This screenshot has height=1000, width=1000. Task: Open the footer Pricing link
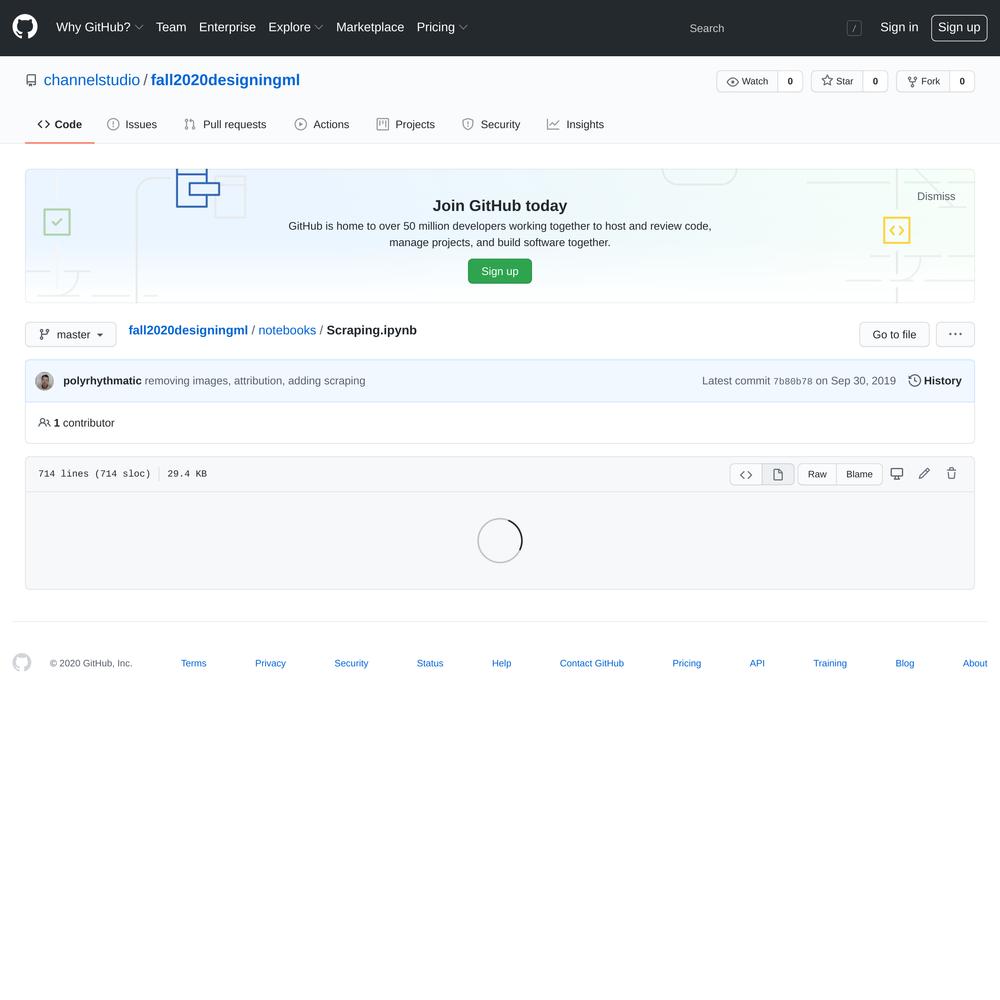pyautogui.click(x=687, y=663)
